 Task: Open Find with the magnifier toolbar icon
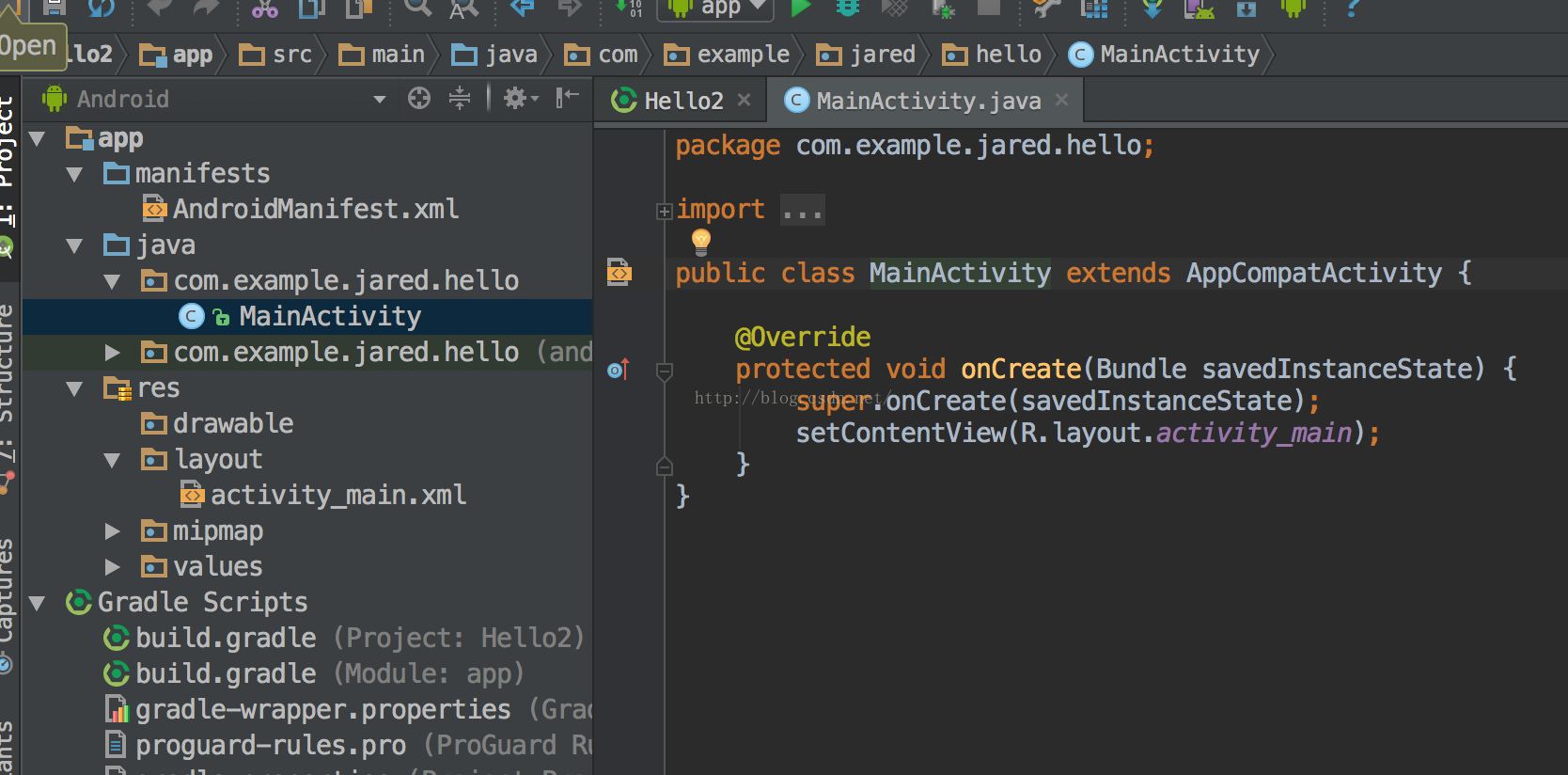(x=417, y=8)
